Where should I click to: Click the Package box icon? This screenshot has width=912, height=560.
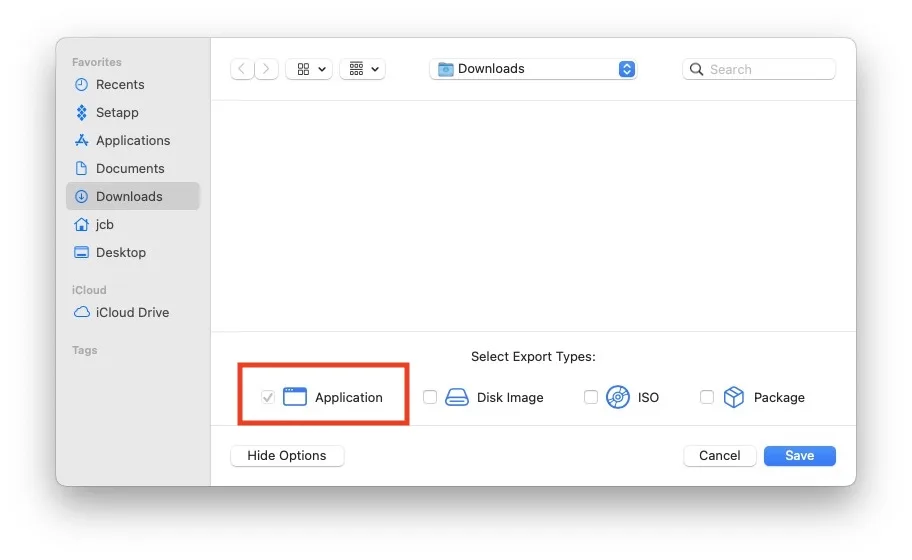tap(734, 397)
